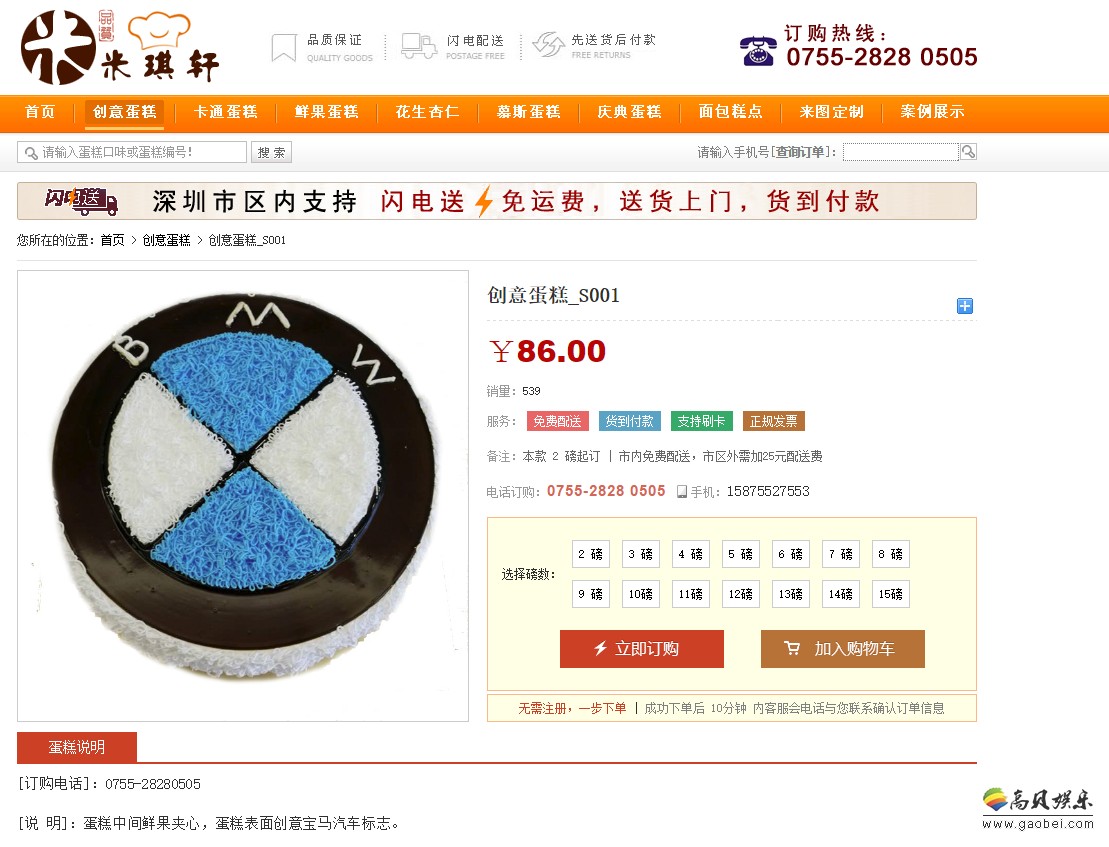
Task: Click the 加入购物车 button
Action: (x=842, y=648)
